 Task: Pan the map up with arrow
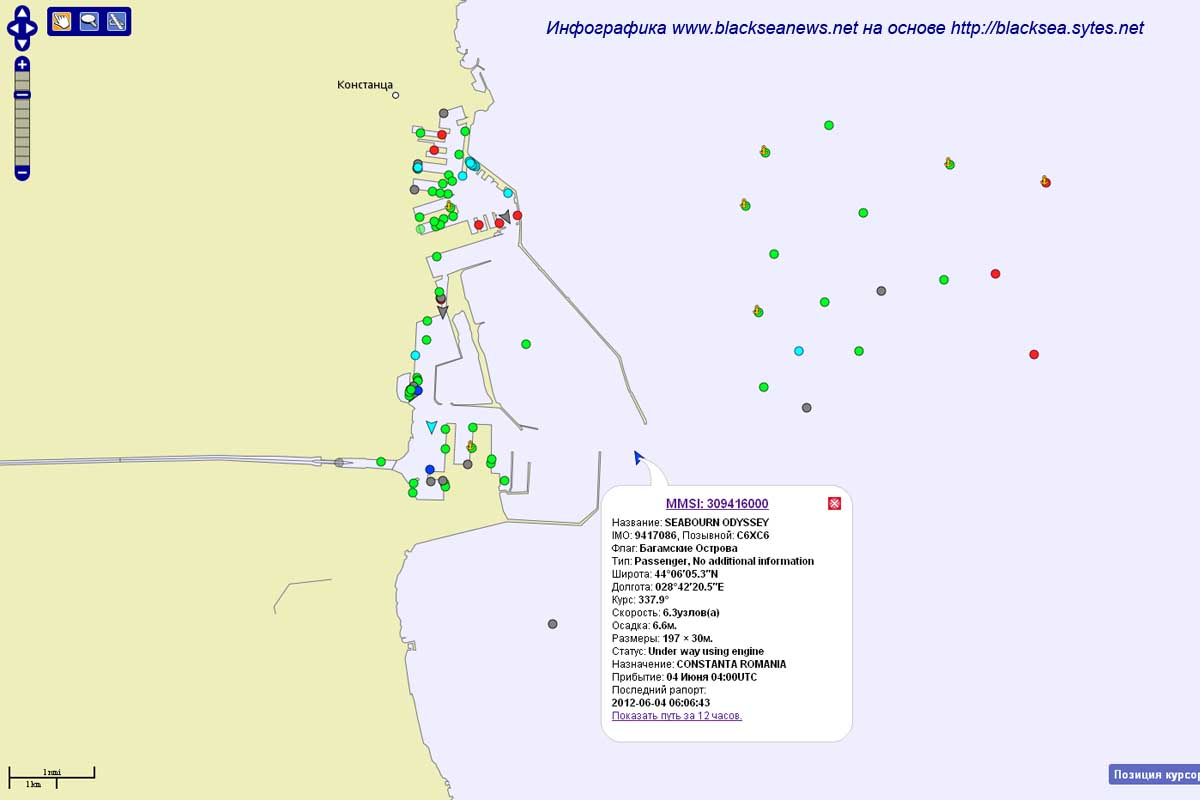pos(22,13)
